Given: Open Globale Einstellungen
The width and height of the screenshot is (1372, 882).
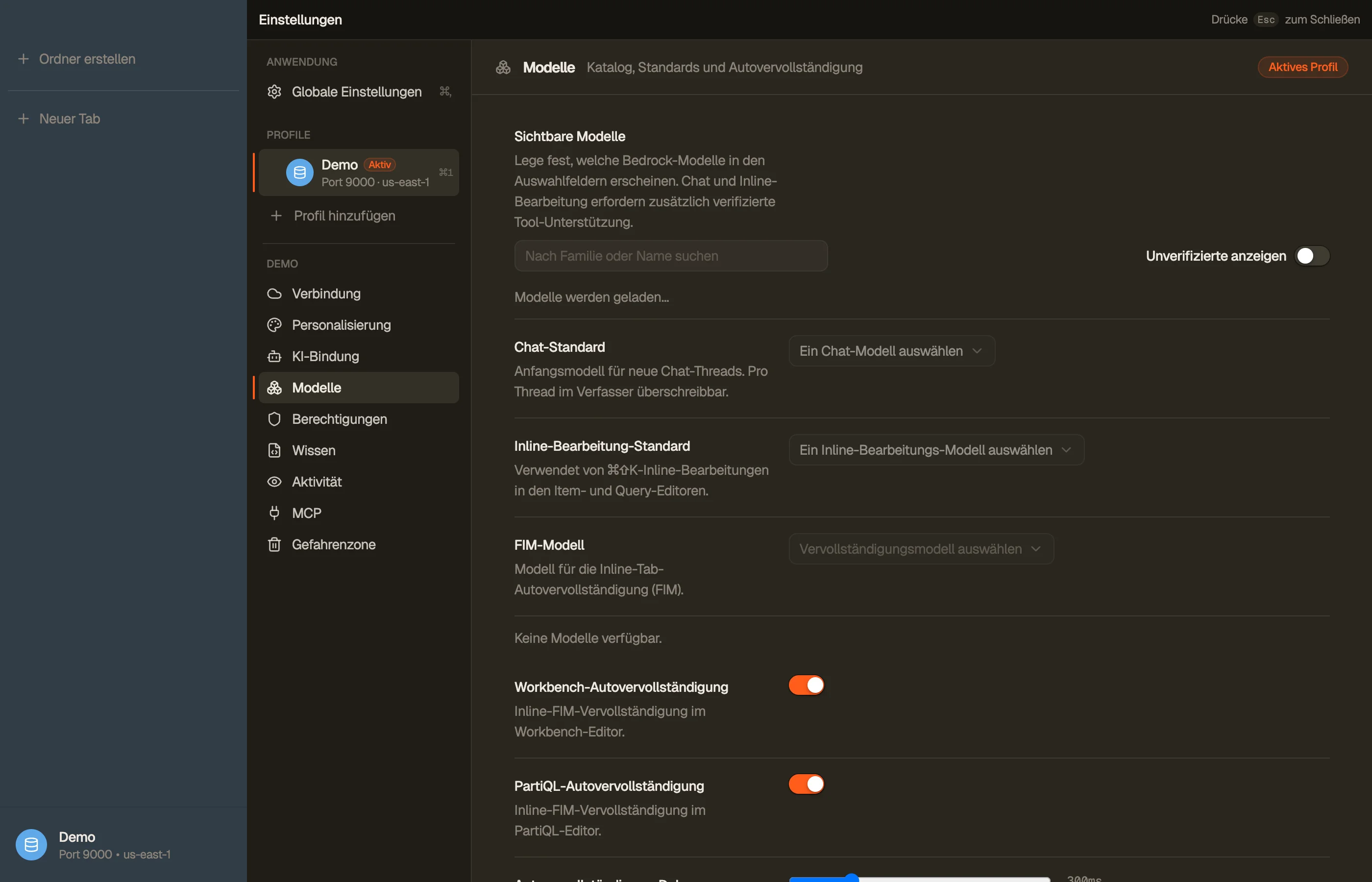Looking at the screenshot, I should [x=359, y=92].
